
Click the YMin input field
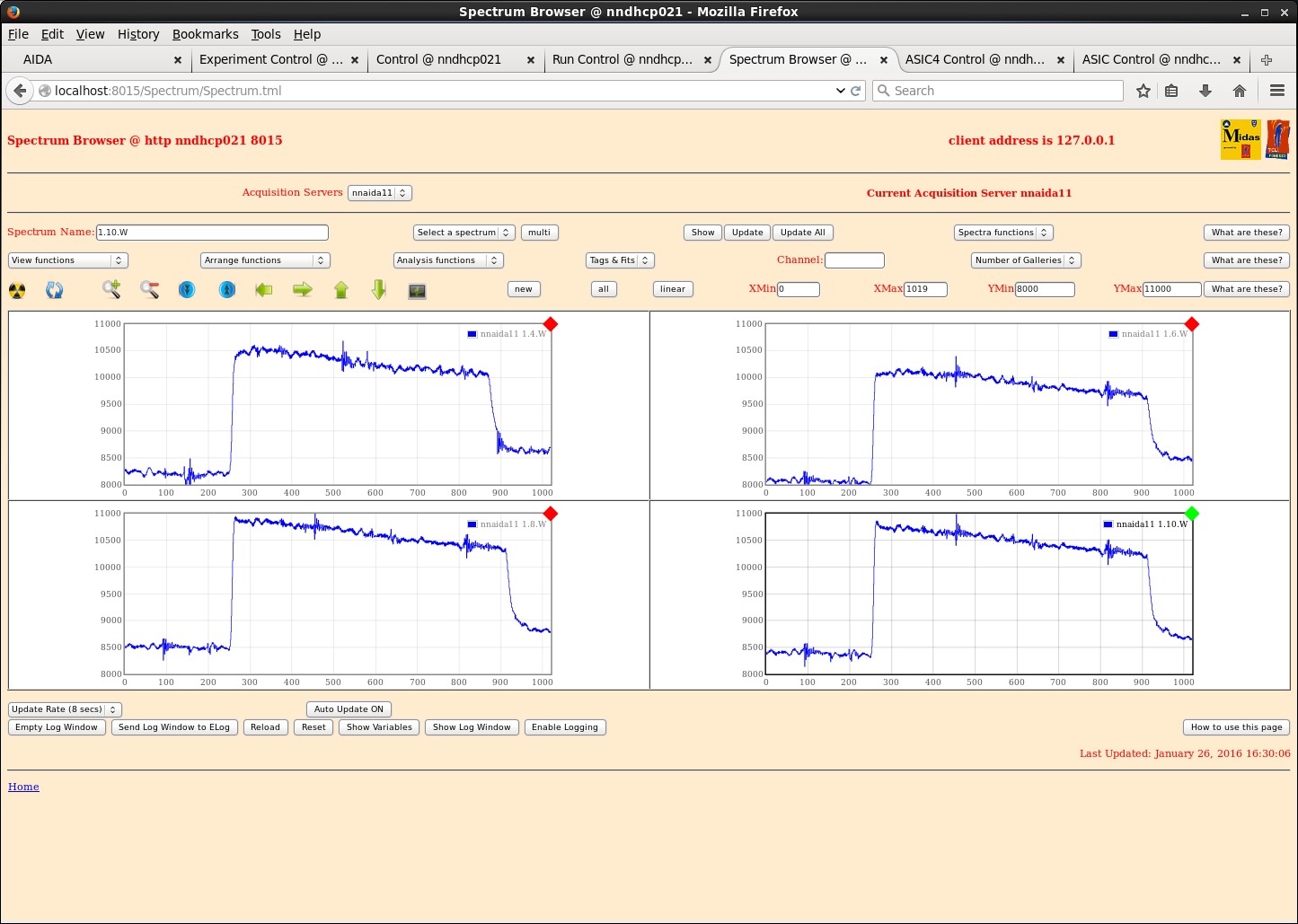pyautogui.click(x=1045, y=289)
